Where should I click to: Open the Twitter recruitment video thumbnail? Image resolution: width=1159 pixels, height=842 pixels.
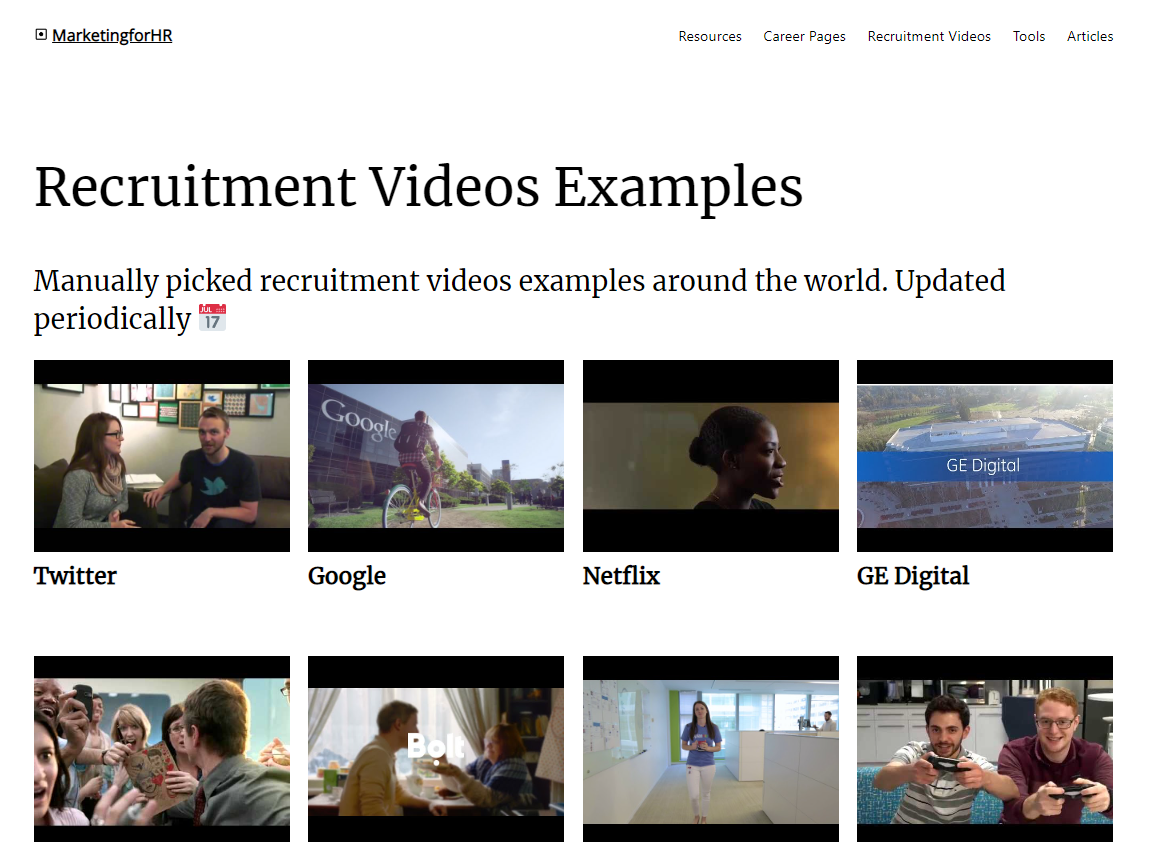pos(162,455)
